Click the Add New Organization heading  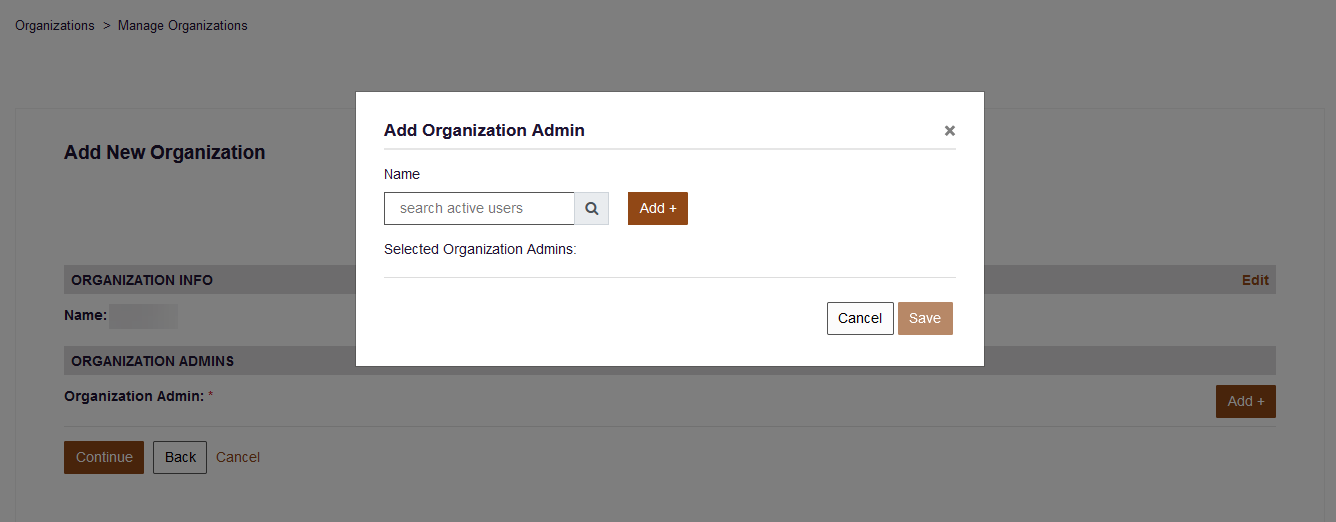tap(165, 152)
